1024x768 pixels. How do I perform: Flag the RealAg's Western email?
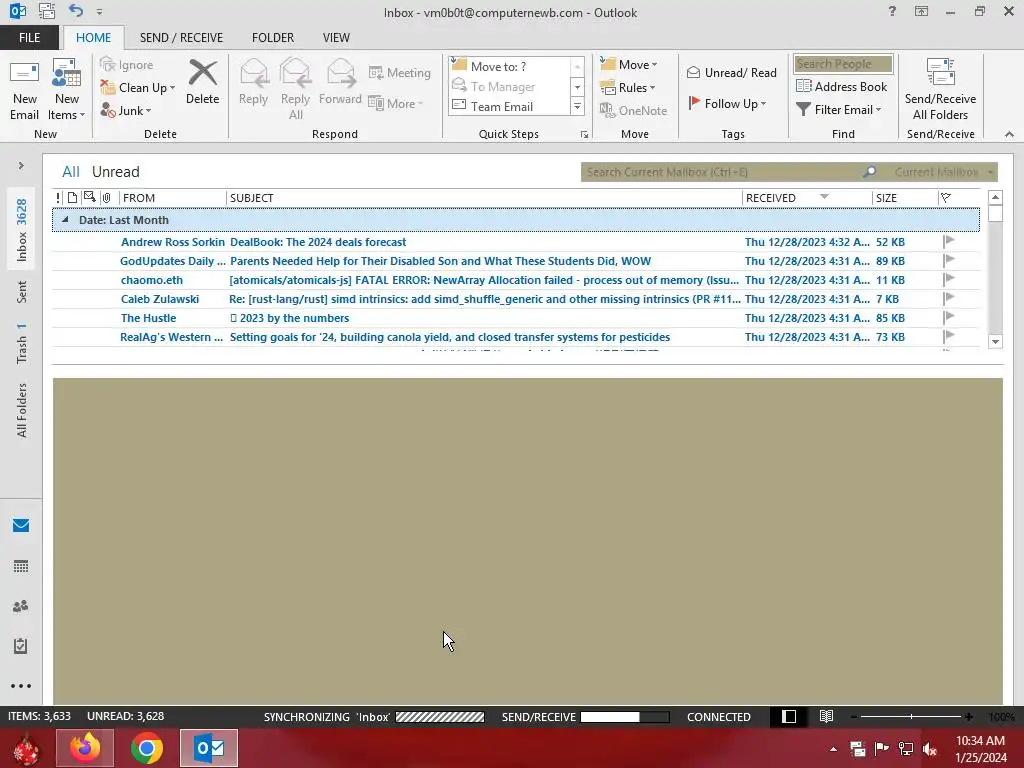tap(949, 337)
